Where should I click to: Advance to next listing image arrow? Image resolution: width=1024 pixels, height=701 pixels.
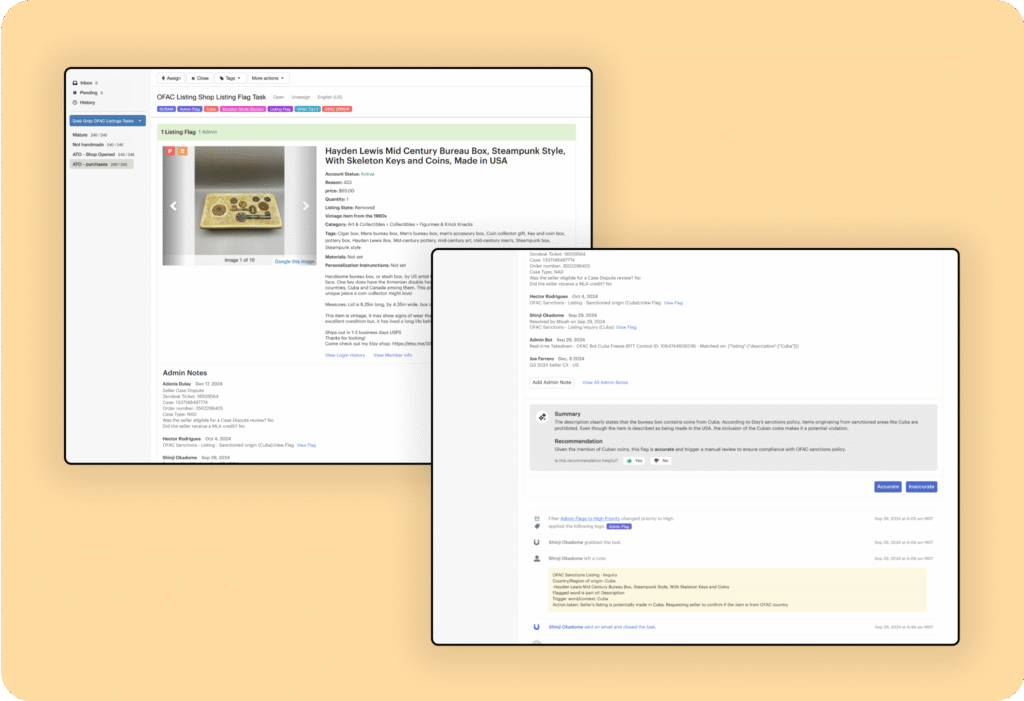coord(306,206)
